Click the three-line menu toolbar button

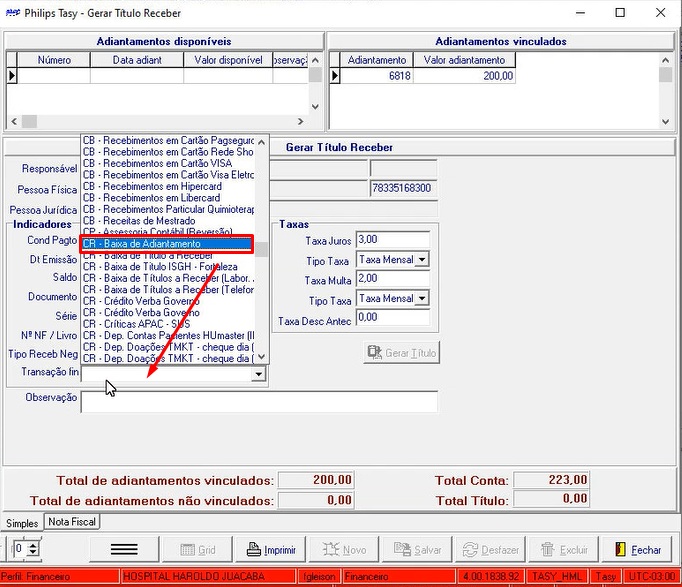[x=124, y=550]
